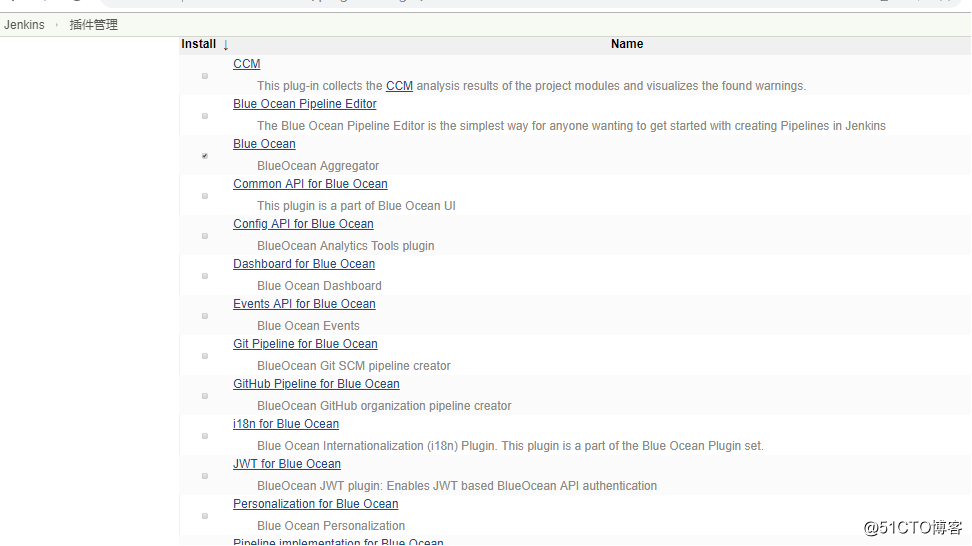Viewport: 972px width, 546px height.
Task: Tick the Dashboard for Blue Ocean checkbox
Action: click(205, 276)
